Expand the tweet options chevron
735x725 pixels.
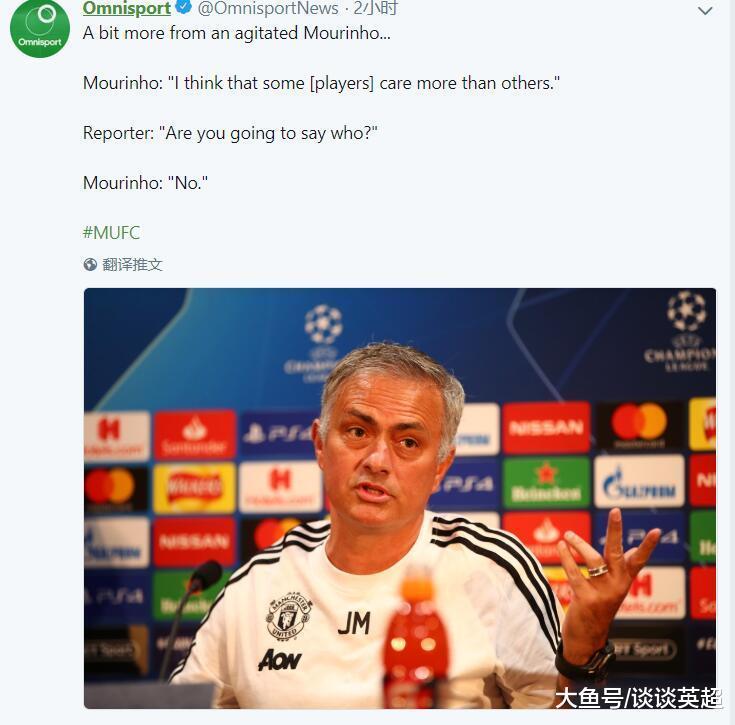tap(705, 11)
